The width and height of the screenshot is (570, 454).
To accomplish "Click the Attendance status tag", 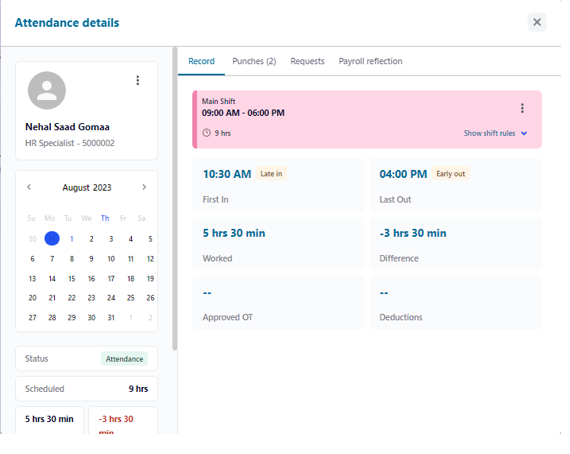I will pos(124,359).
